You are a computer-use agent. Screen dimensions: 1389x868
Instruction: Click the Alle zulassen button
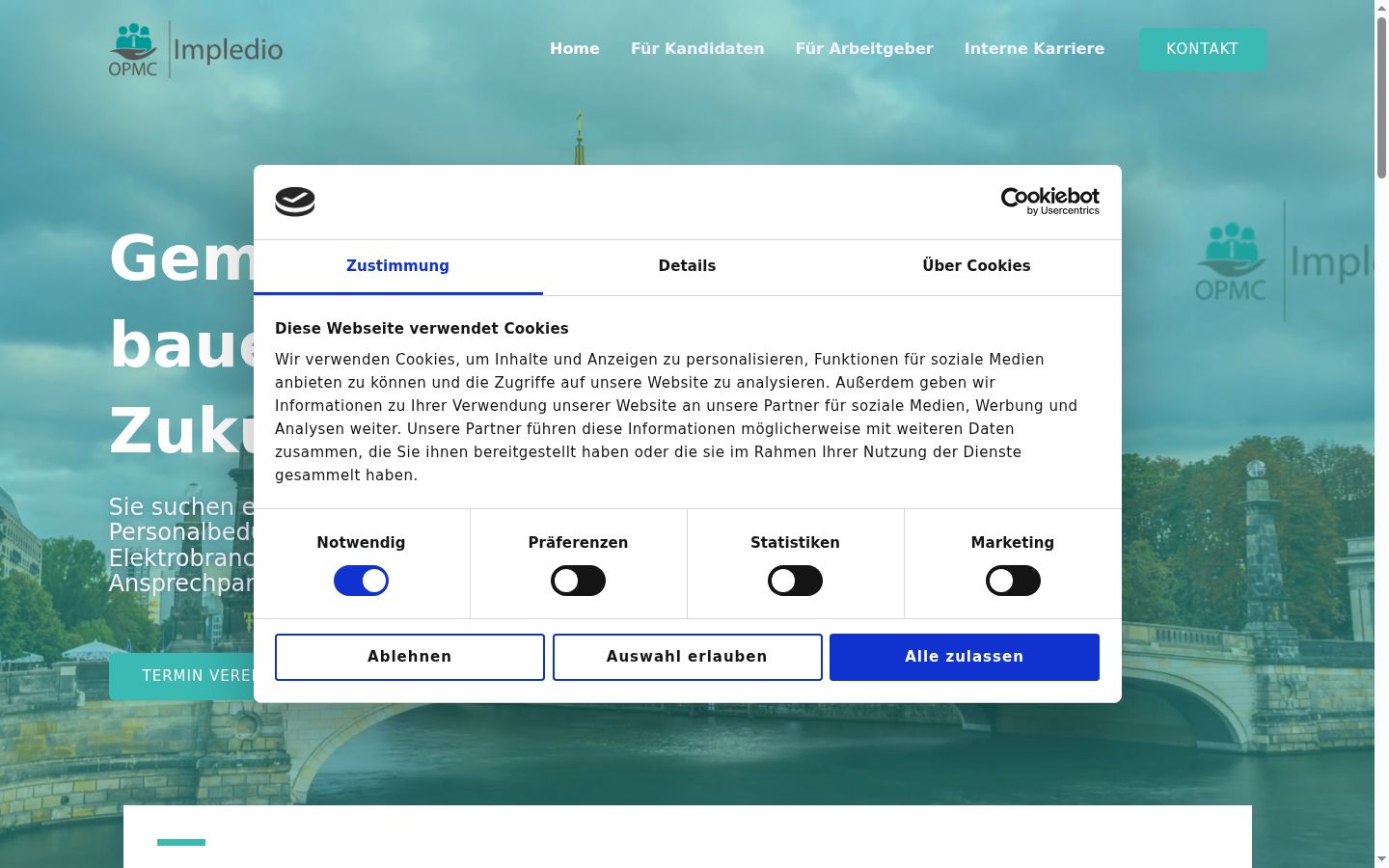(965, 657)
